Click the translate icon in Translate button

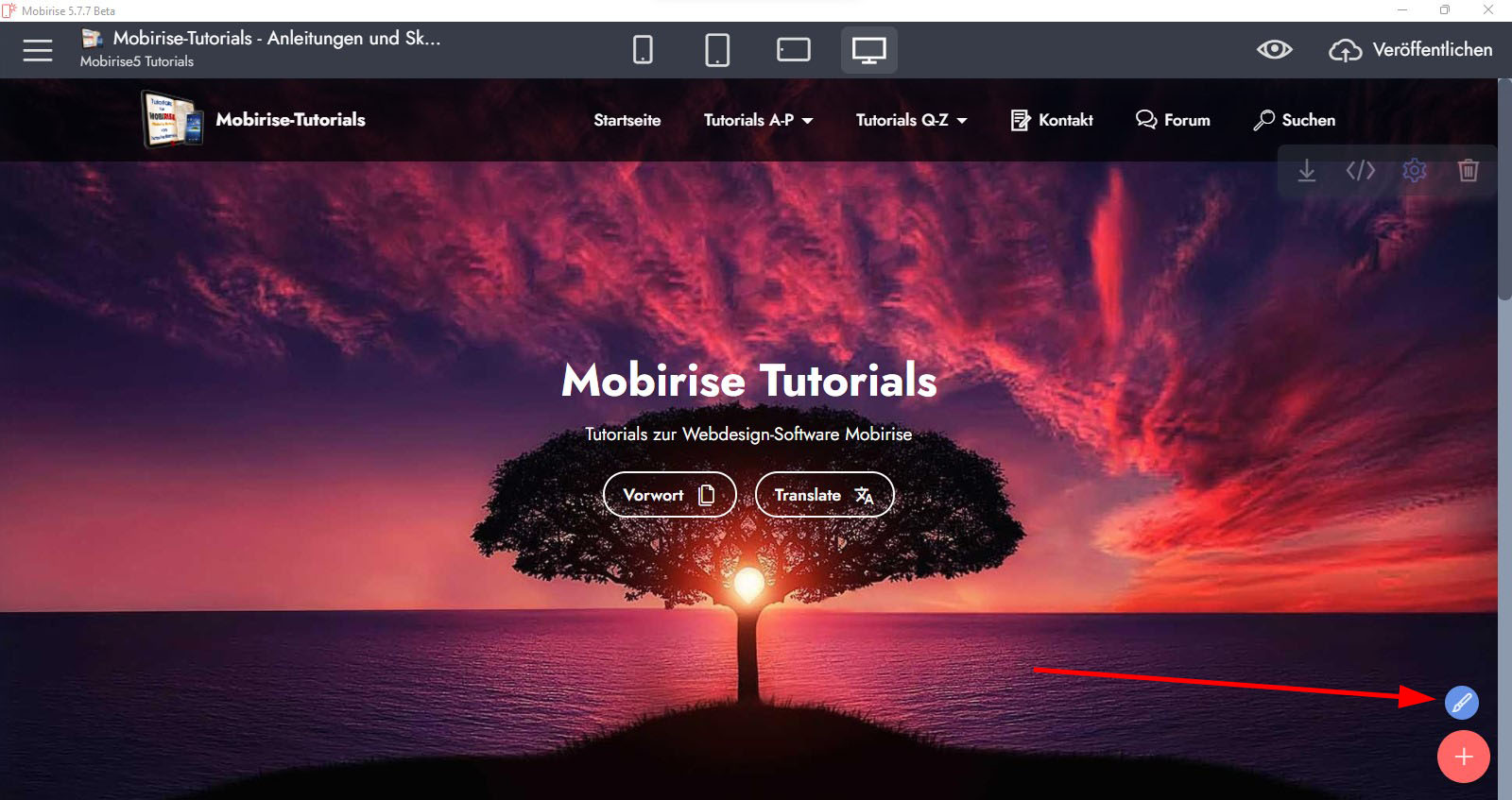[x=864, y=495]
